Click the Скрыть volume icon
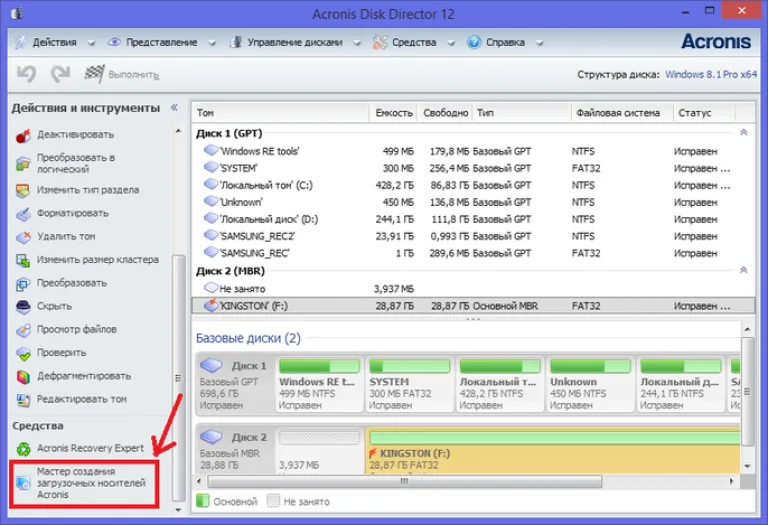768x525 pixels. (x=23, y=307)
